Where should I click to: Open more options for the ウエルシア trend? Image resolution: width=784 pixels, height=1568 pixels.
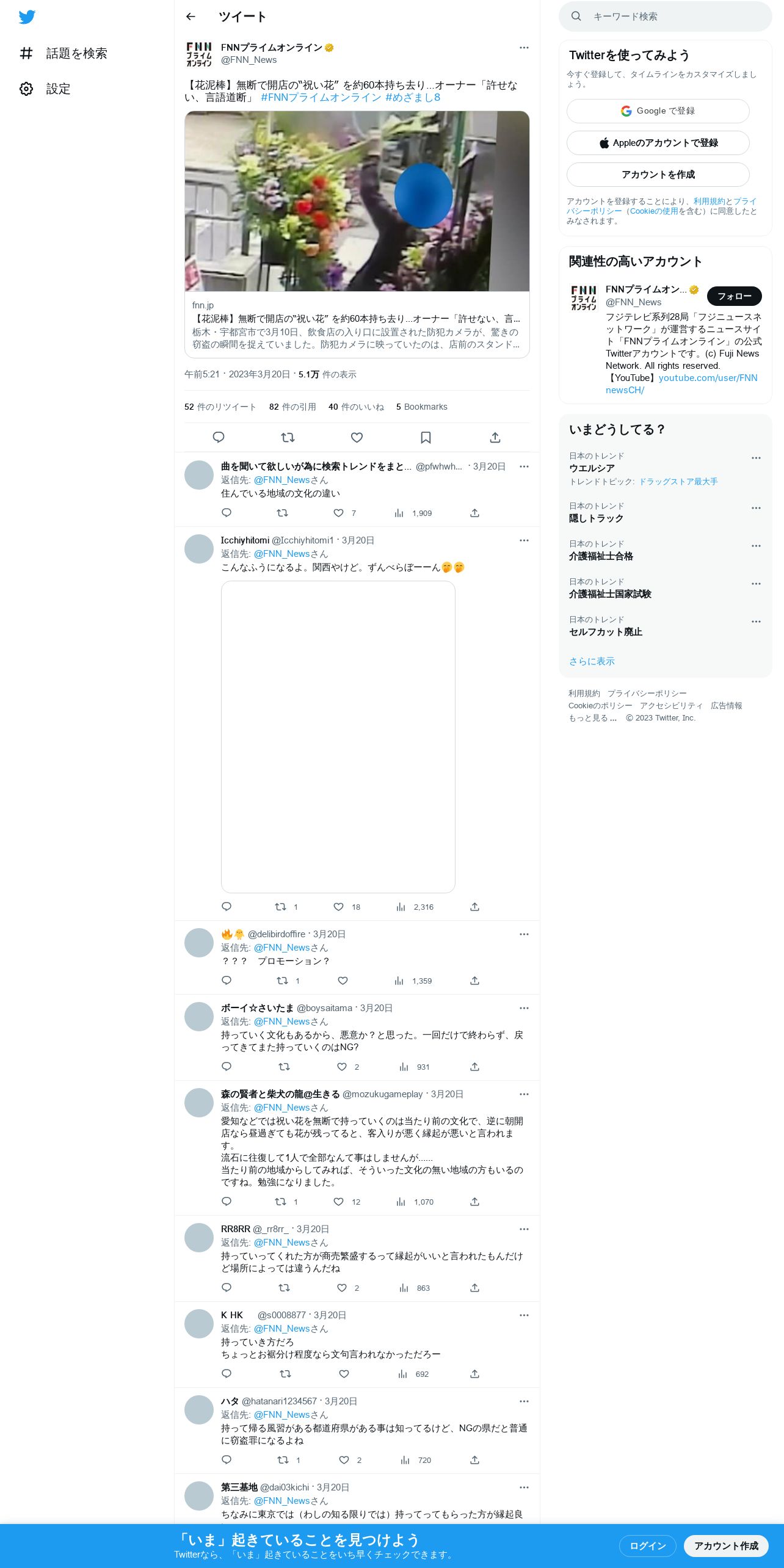[756, 458]
